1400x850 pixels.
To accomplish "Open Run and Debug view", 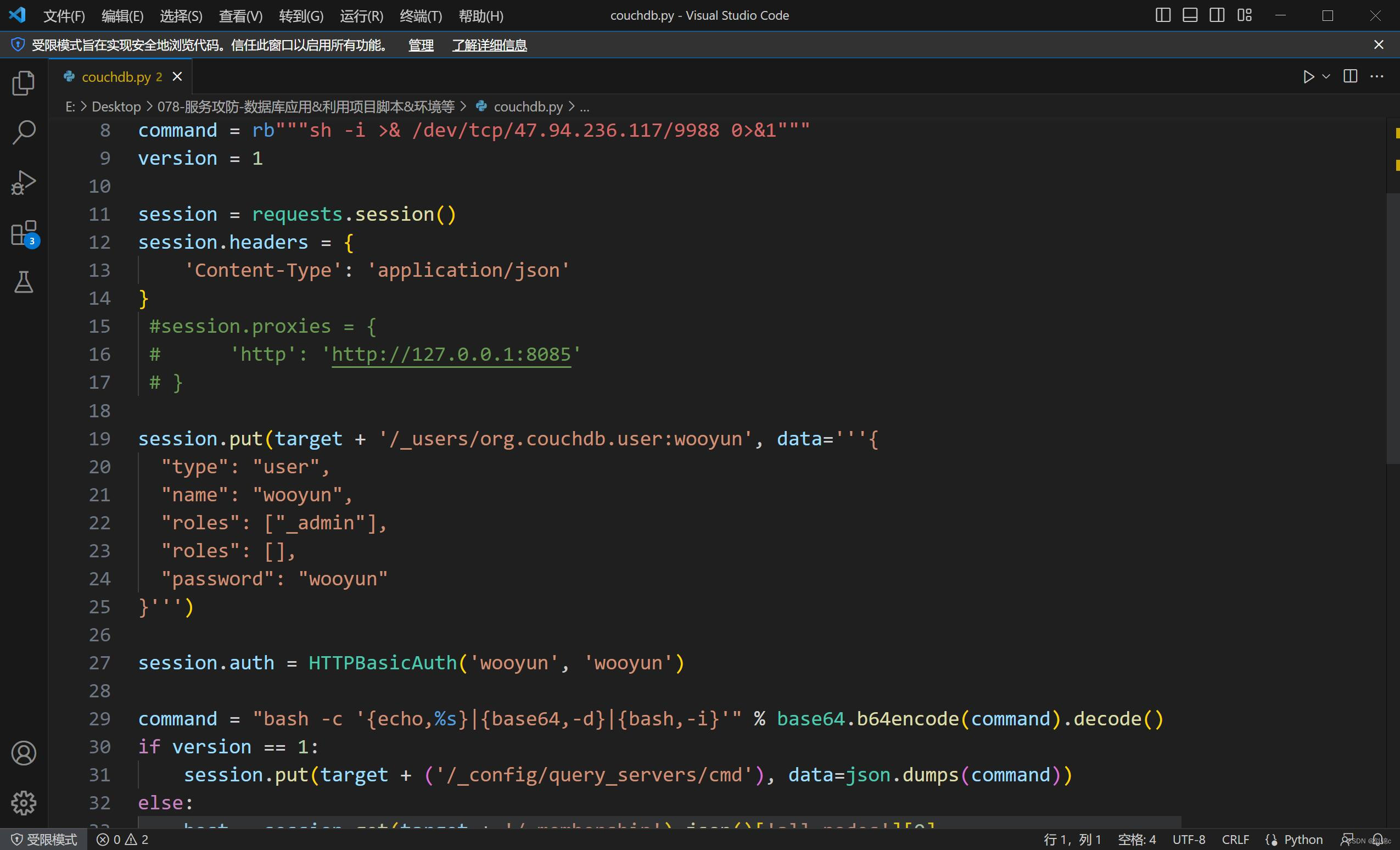I will tap(23, 182).
